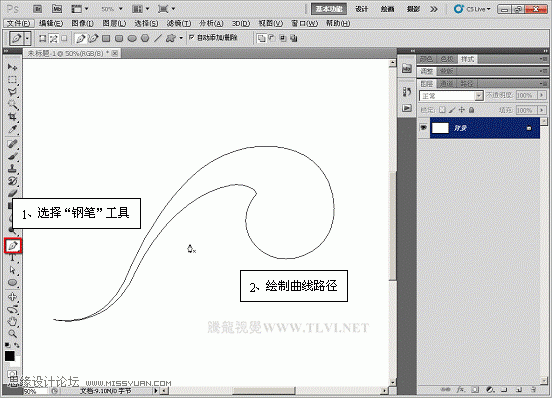Select the 3D Object Rotate tool

point(13,297)
